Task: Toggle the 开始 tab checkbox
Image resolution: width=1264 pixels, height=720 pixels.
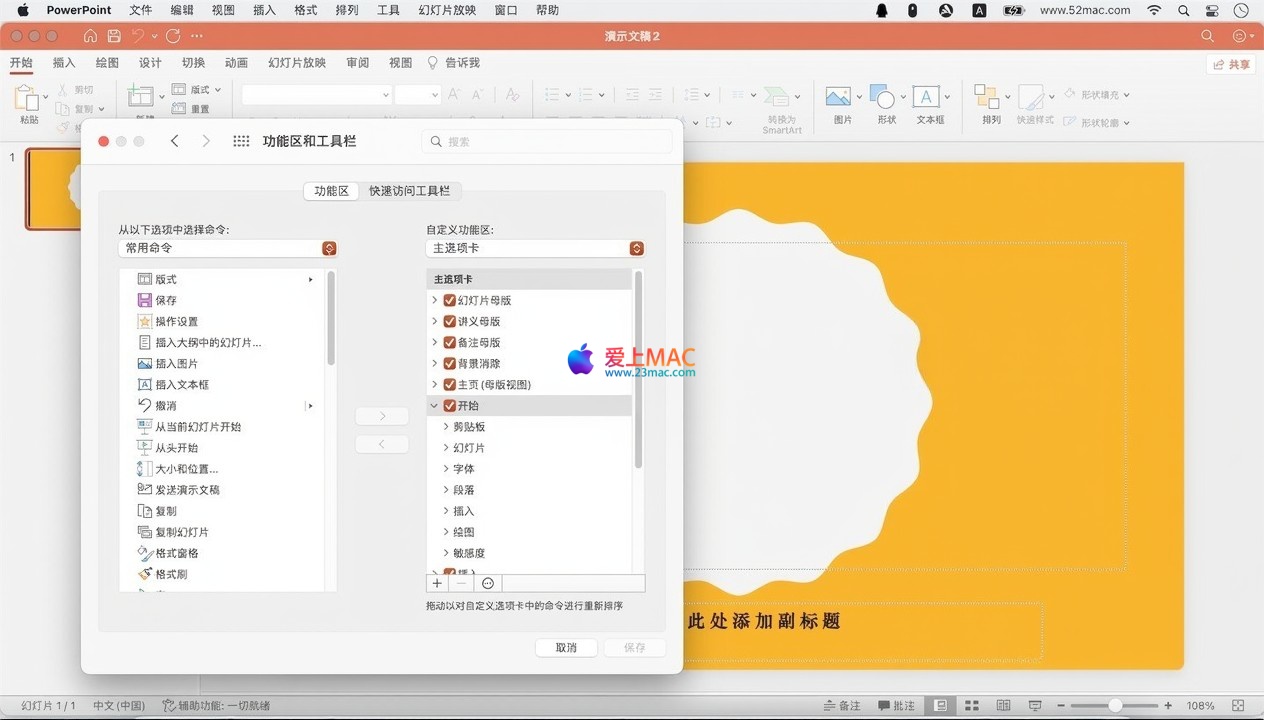Action: point(450,406)
